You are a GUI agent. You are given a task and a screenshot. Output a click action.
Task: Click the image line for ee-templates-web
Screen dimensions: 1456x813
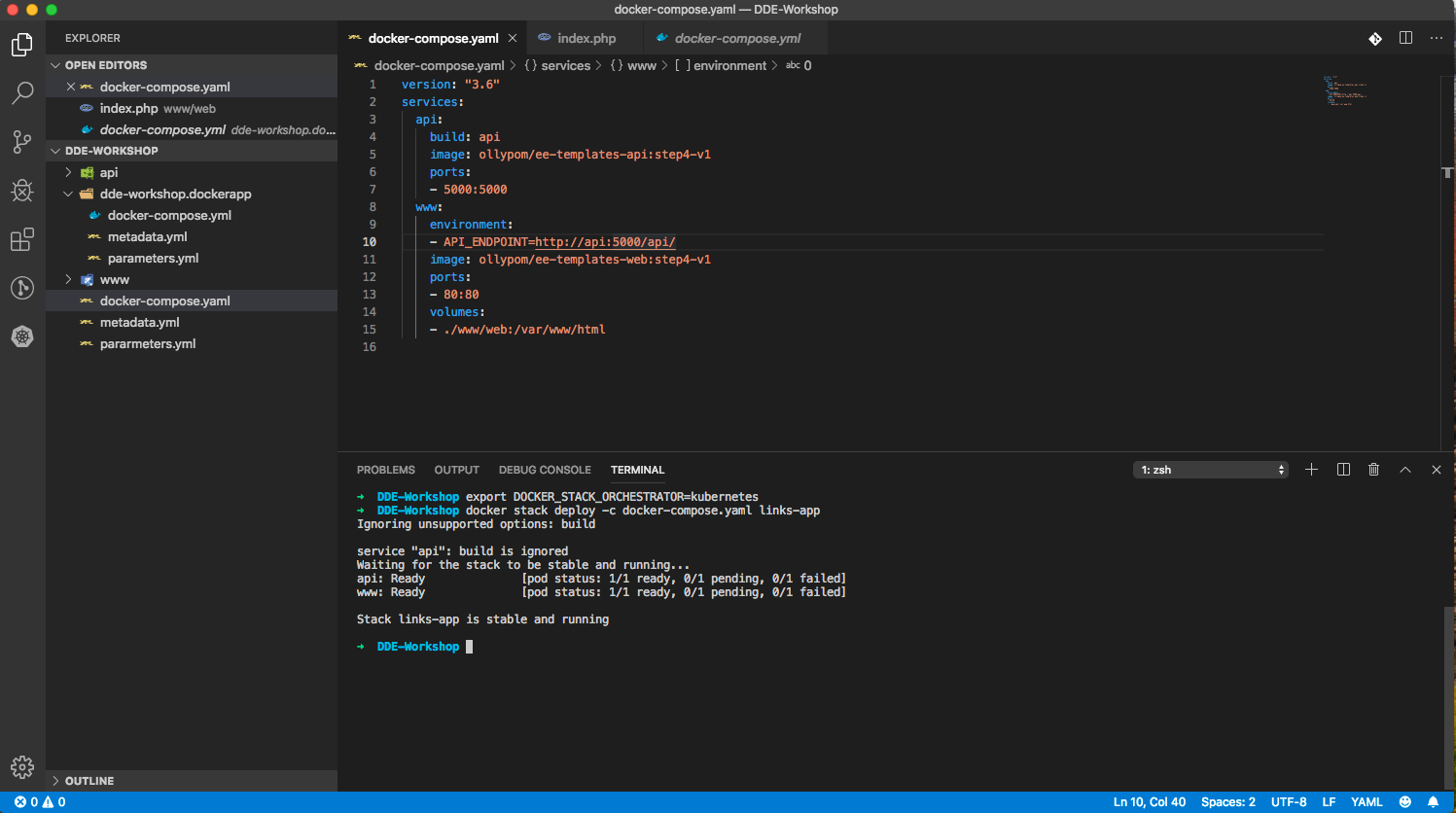[x=570, y=260]
